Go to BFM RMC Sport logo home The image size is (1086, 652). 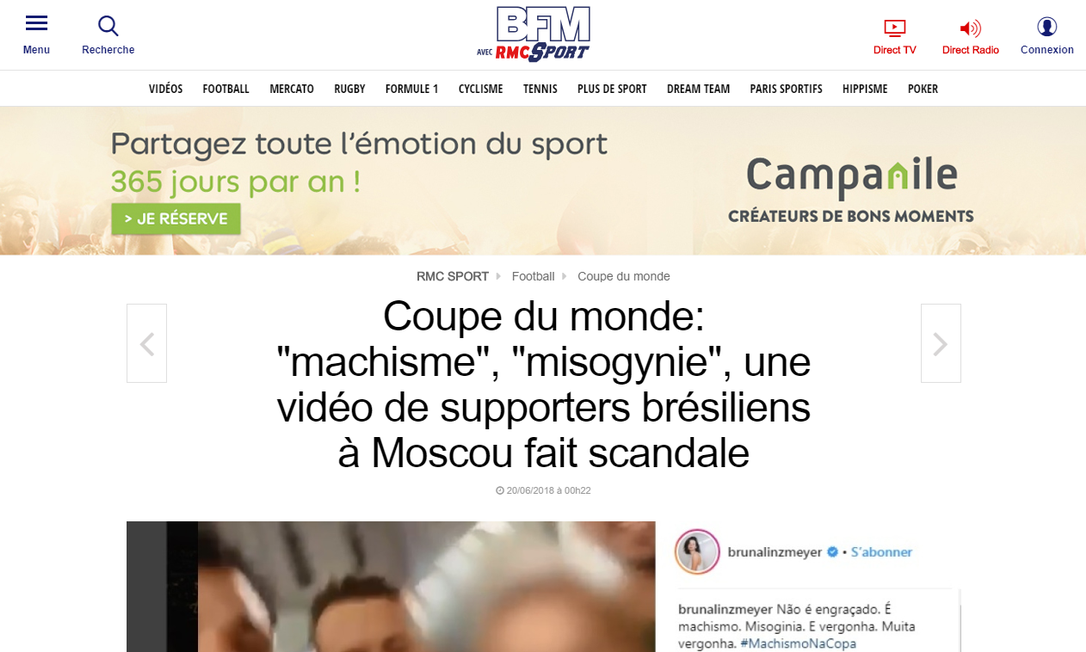(533, 34)
